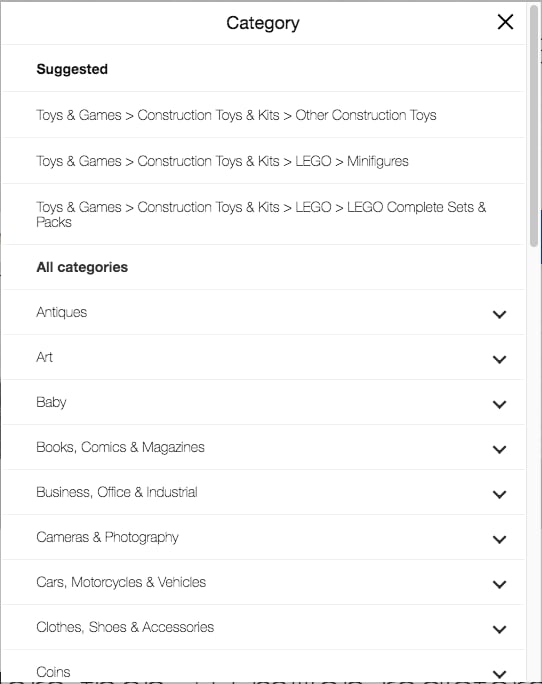
Task: Expand the Coins category chevron
Action: tap(499, 674)
